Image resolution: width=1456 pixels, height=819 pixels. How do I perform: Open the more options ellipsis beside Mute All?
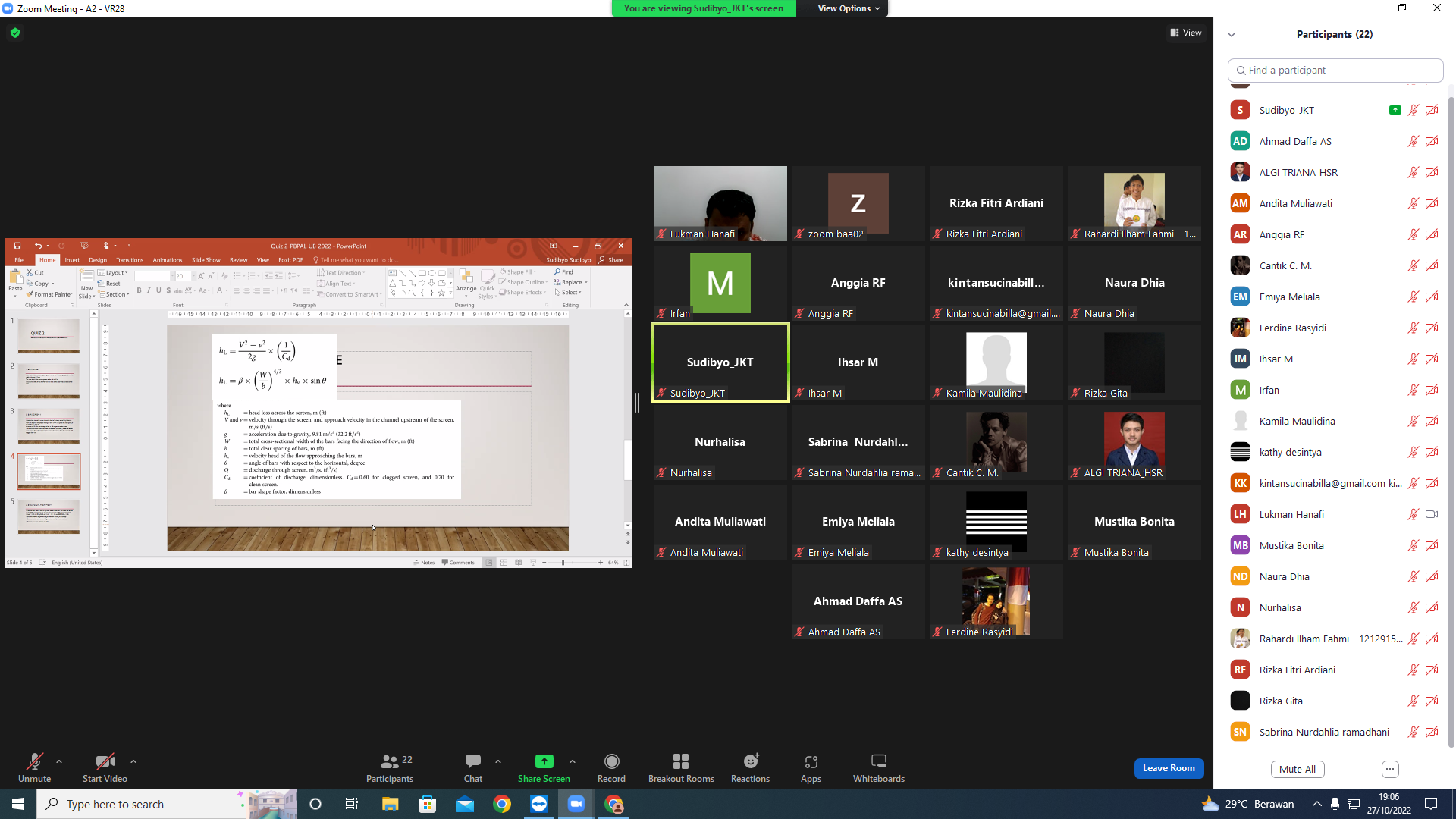(x=1390, y=769)
